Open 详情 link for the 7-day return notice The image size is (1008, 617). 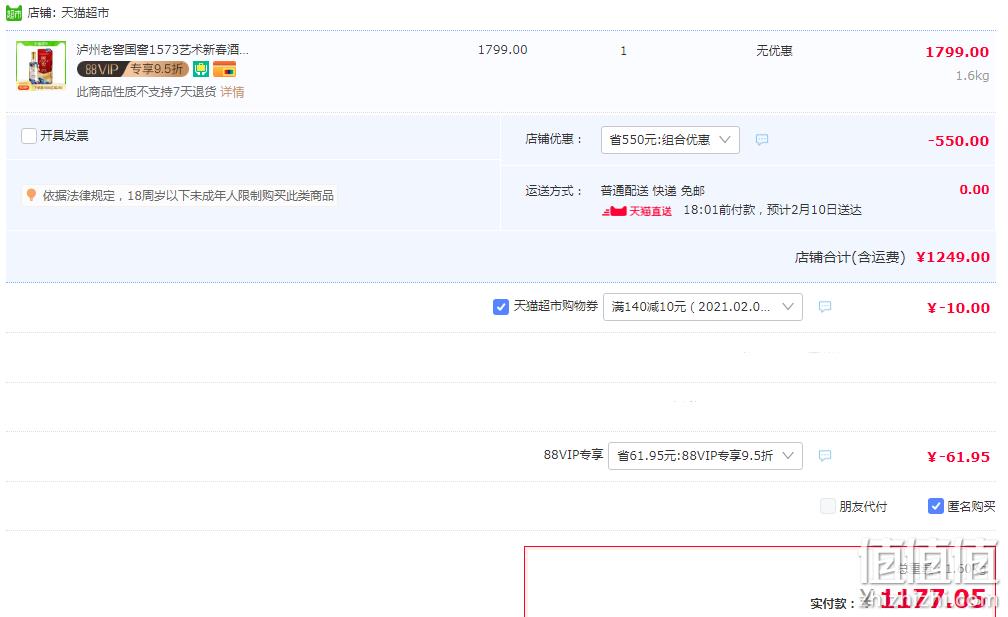(x=232, y=92)
